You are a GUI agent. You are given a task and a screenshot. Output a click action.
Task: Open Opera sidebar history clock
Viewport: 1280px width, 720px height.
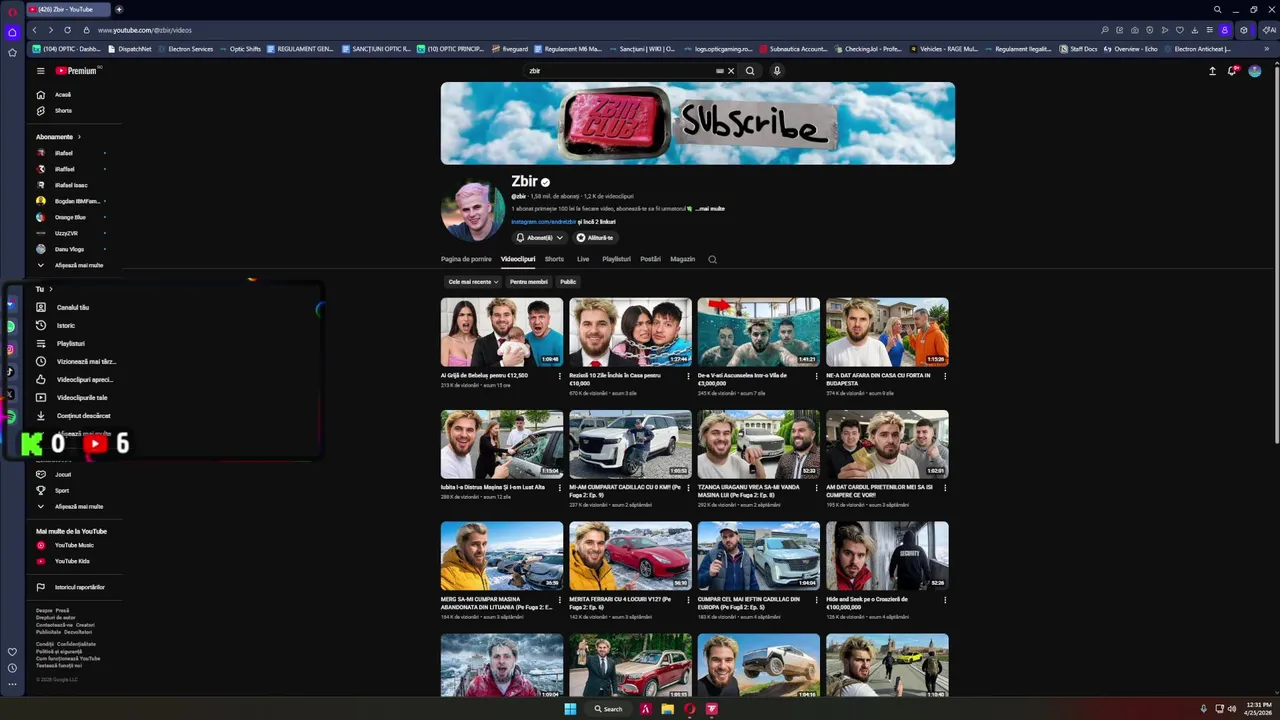click(12, 668)
